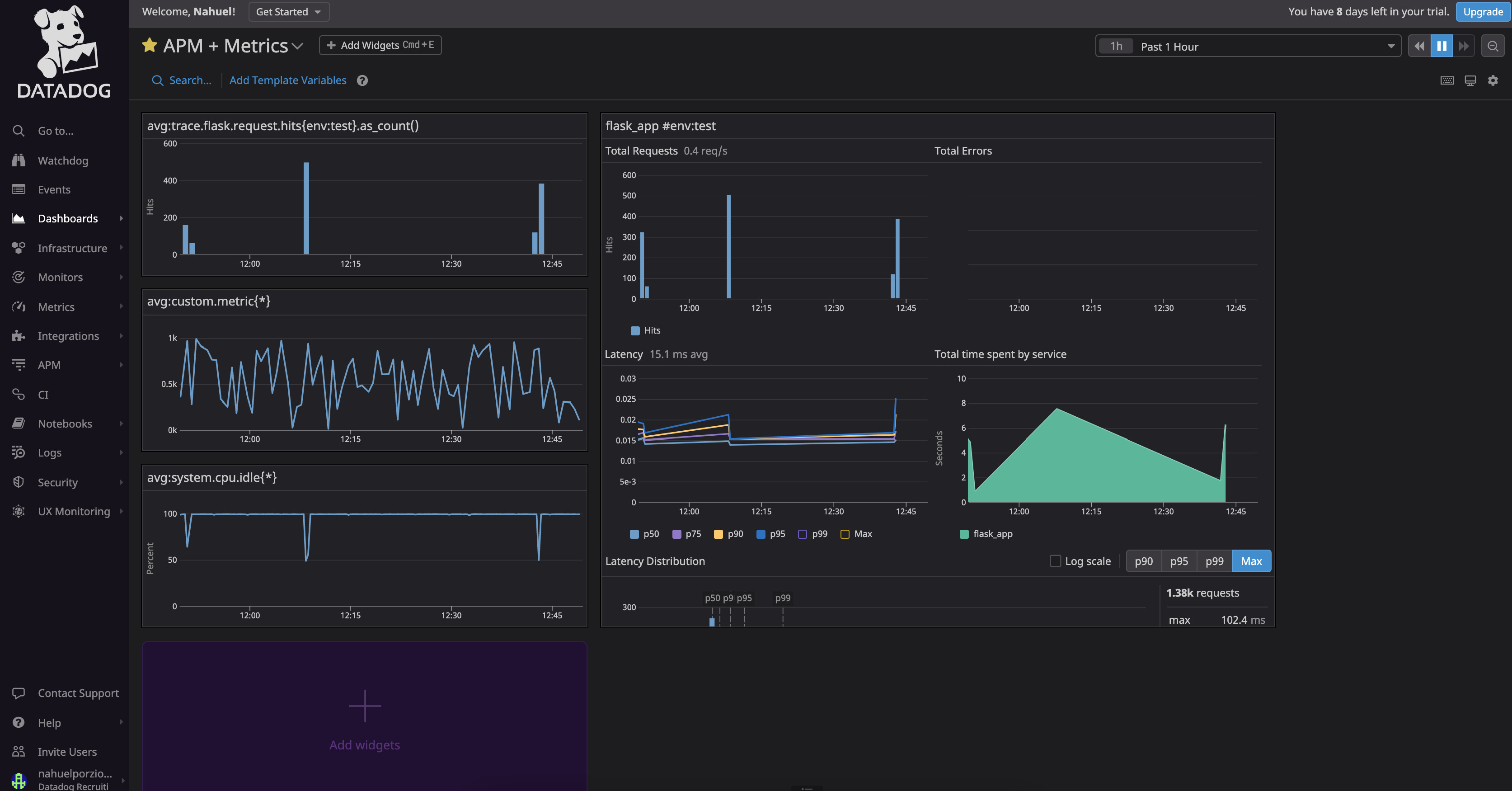Click the Upgrade button
Screen dimensions: 1512x791
[x=1483, y=12]
